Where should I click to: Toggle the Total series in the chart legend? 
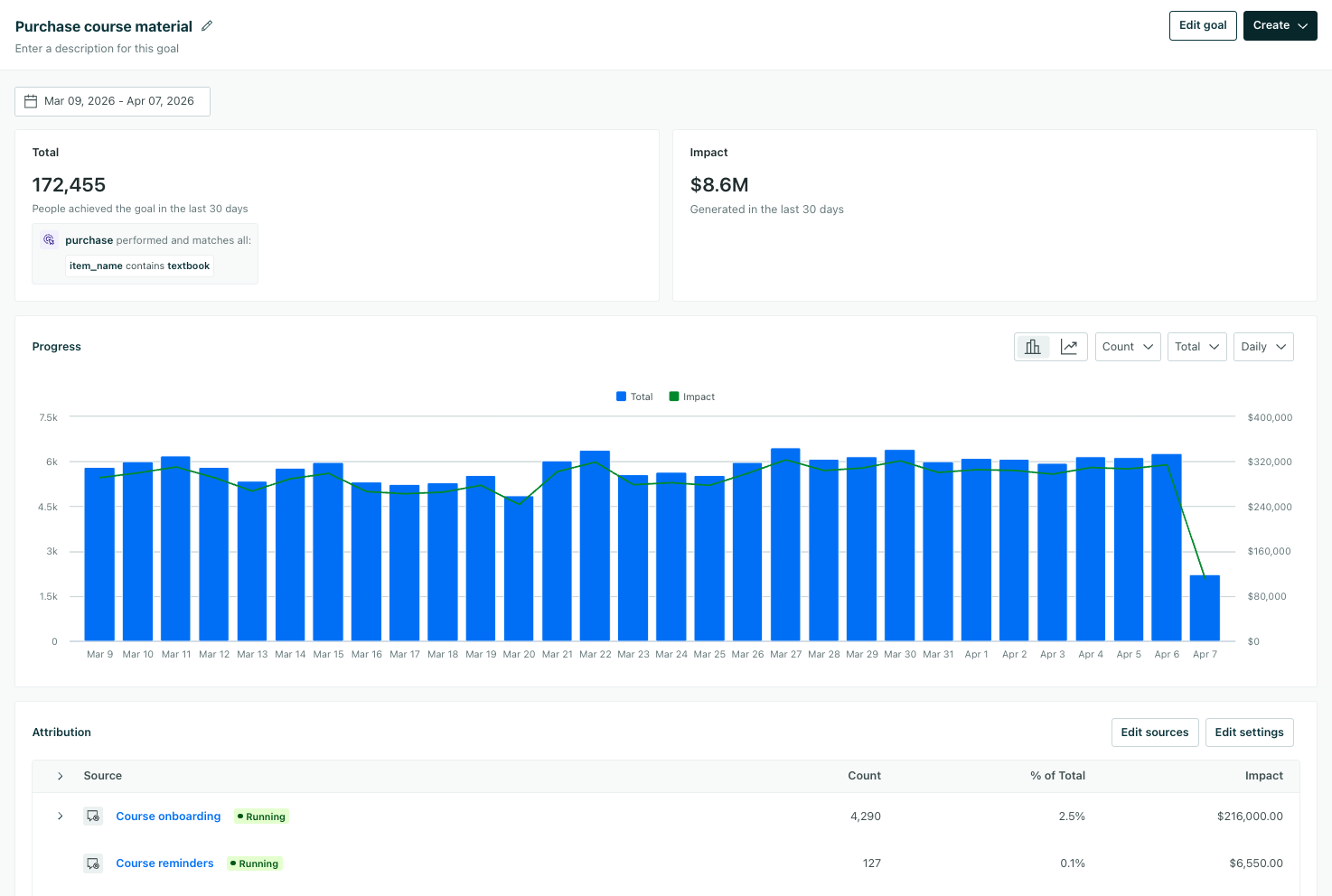pos(633,396)
